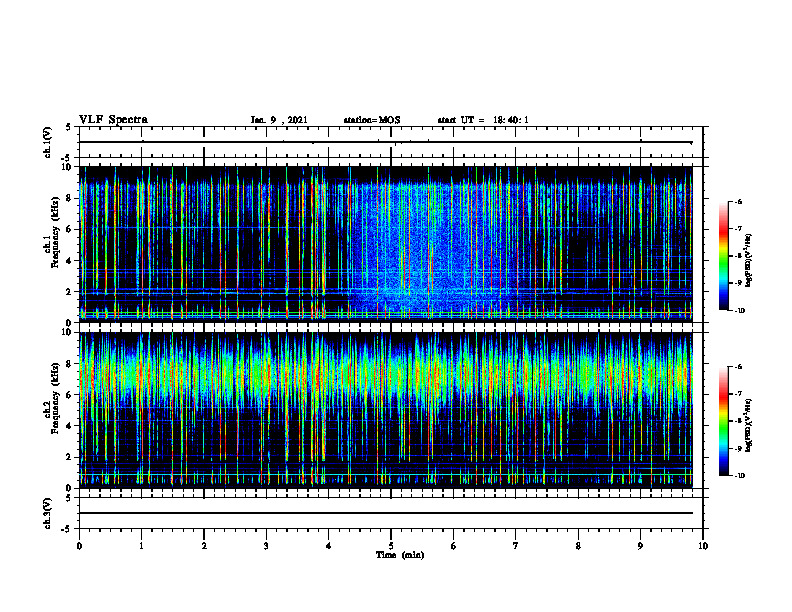Click time axis tick label "8"
792x612 pixels.
[578, 546]
